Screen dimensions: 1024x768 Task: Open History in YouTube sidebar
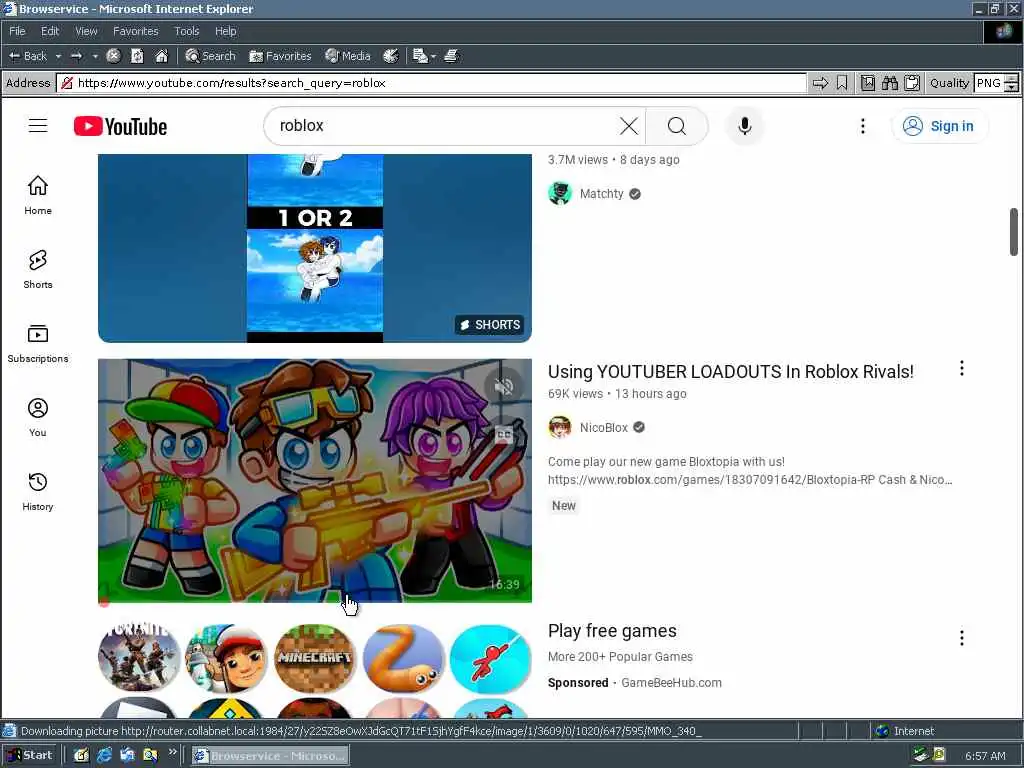38,491
